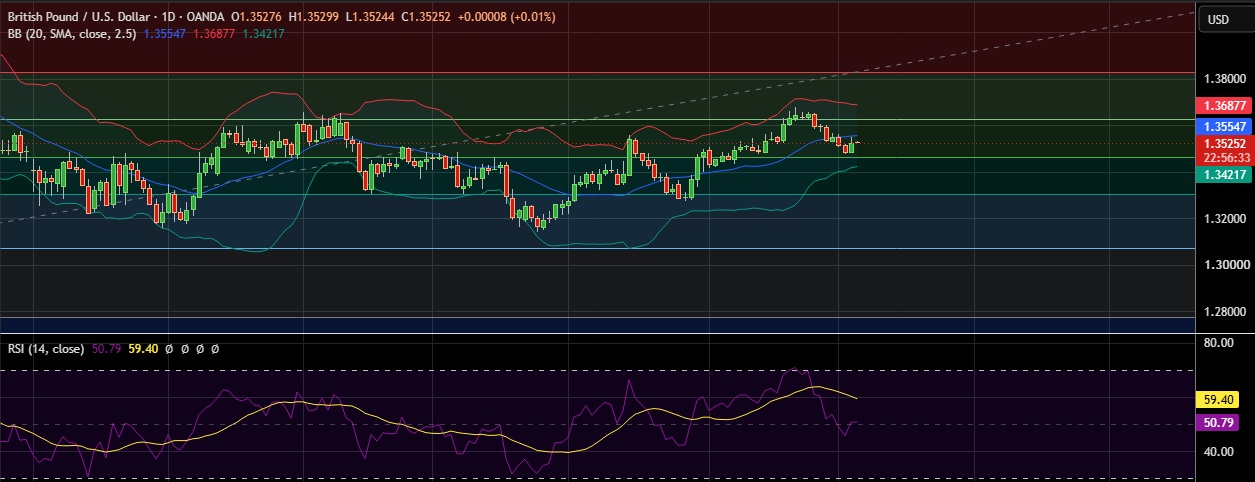Select the RSI (14, close) indicator label
Screen dimensions: 1255x482
[x=46, y=349]
